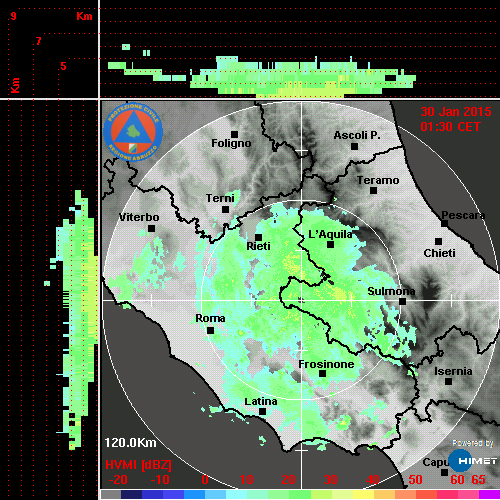Click the '65' scale value
The image size is (500, 500).
(478, 480)
